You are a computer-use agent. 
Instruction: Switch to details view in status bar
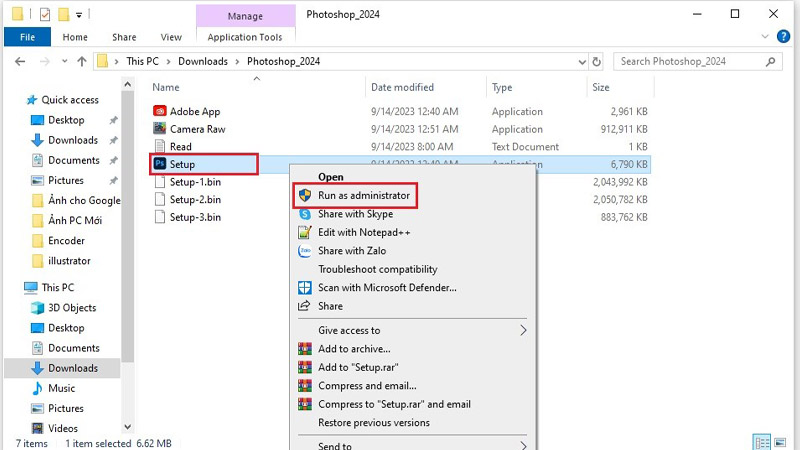[x=762, y=442]
